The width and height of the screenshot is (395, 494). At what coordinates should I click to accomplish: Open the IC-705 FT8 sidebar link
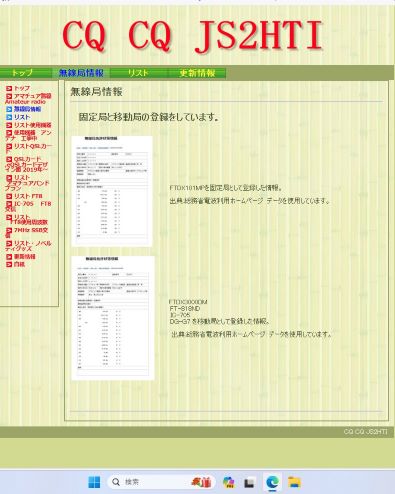[28, 206]
